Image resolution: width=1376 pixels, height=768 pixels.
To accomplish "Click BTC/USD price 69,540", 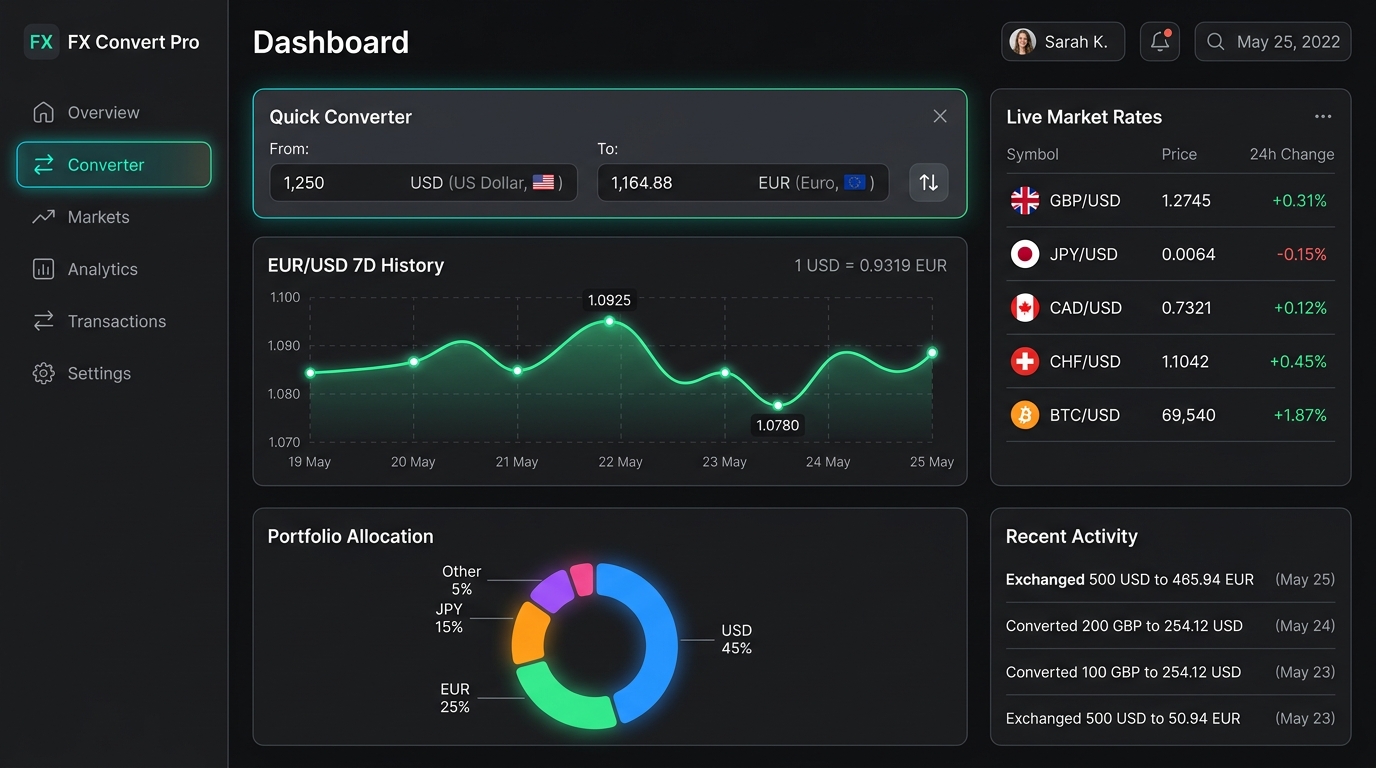I will click(x=1188, y=415).
